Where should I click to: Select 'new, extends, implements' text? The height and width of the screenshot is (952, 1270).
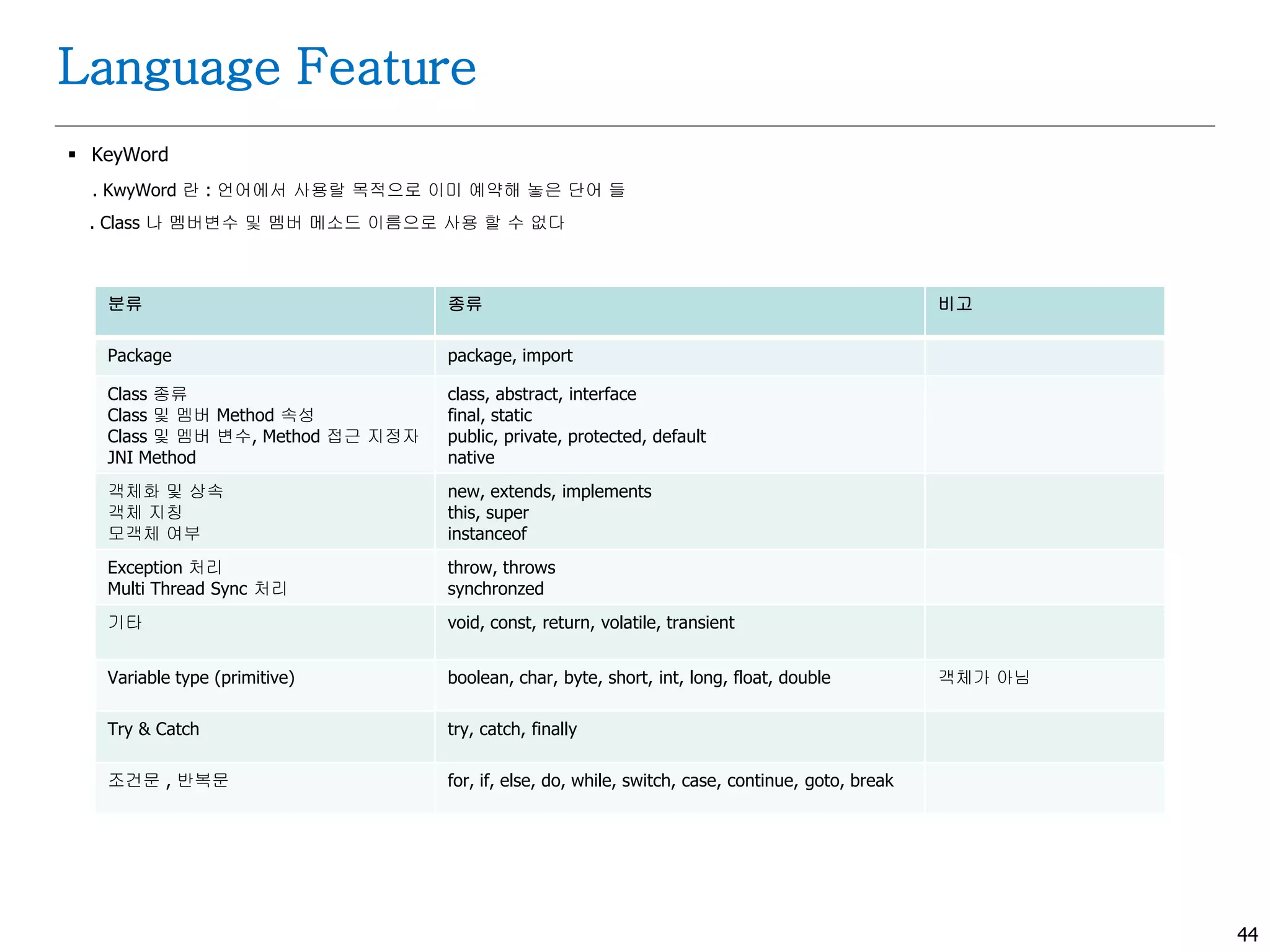(549, 491)
